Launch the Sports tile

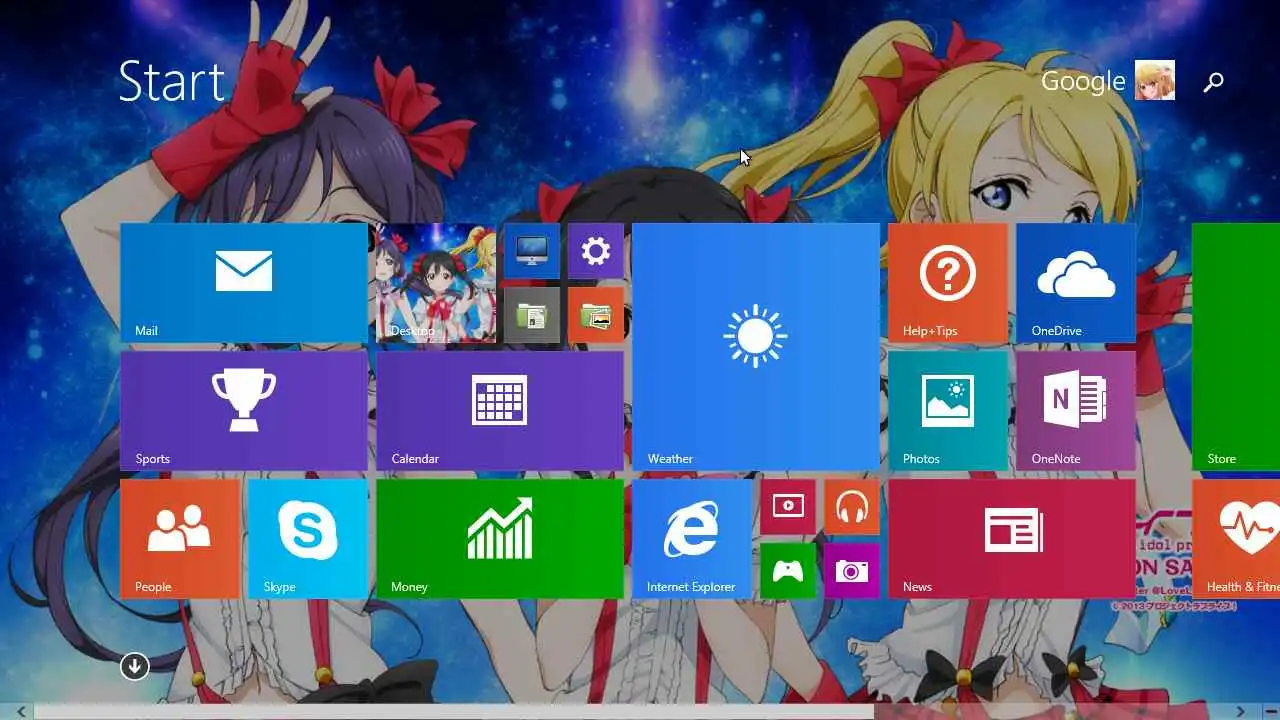pyautogui.click(x=244, y=411)
